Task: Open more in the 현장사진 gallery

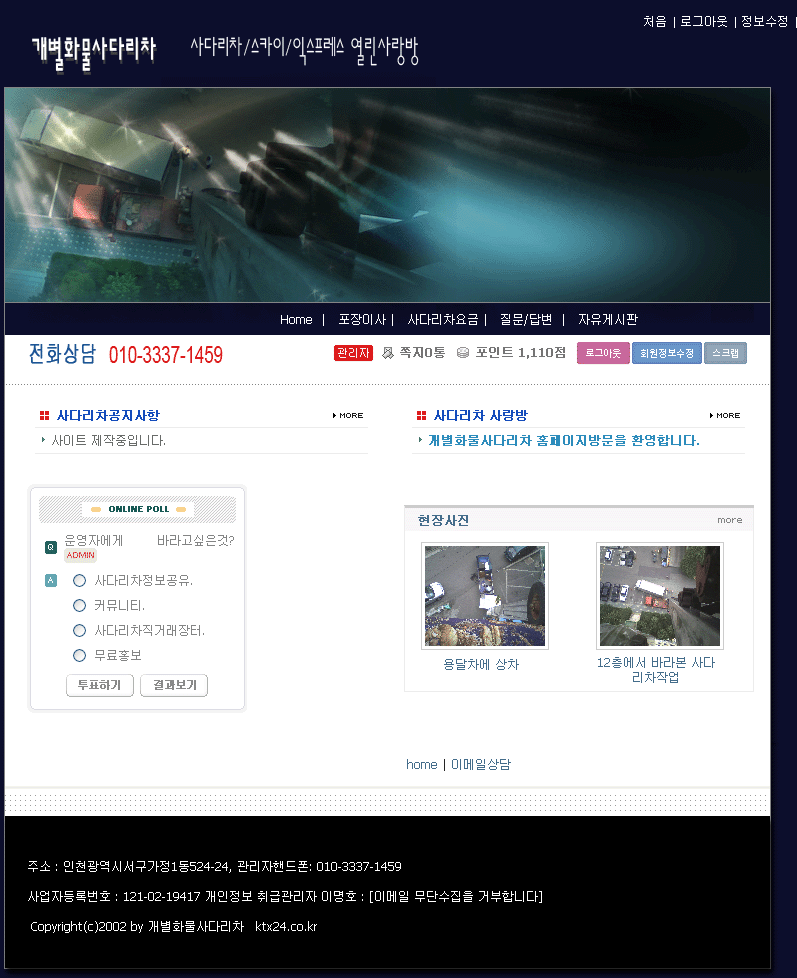Action: [x=729, y=520]
